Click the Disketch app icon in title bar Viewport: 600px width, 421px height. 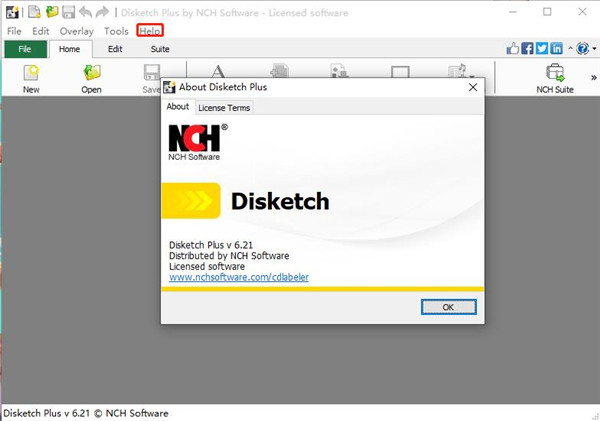(13, 12)
